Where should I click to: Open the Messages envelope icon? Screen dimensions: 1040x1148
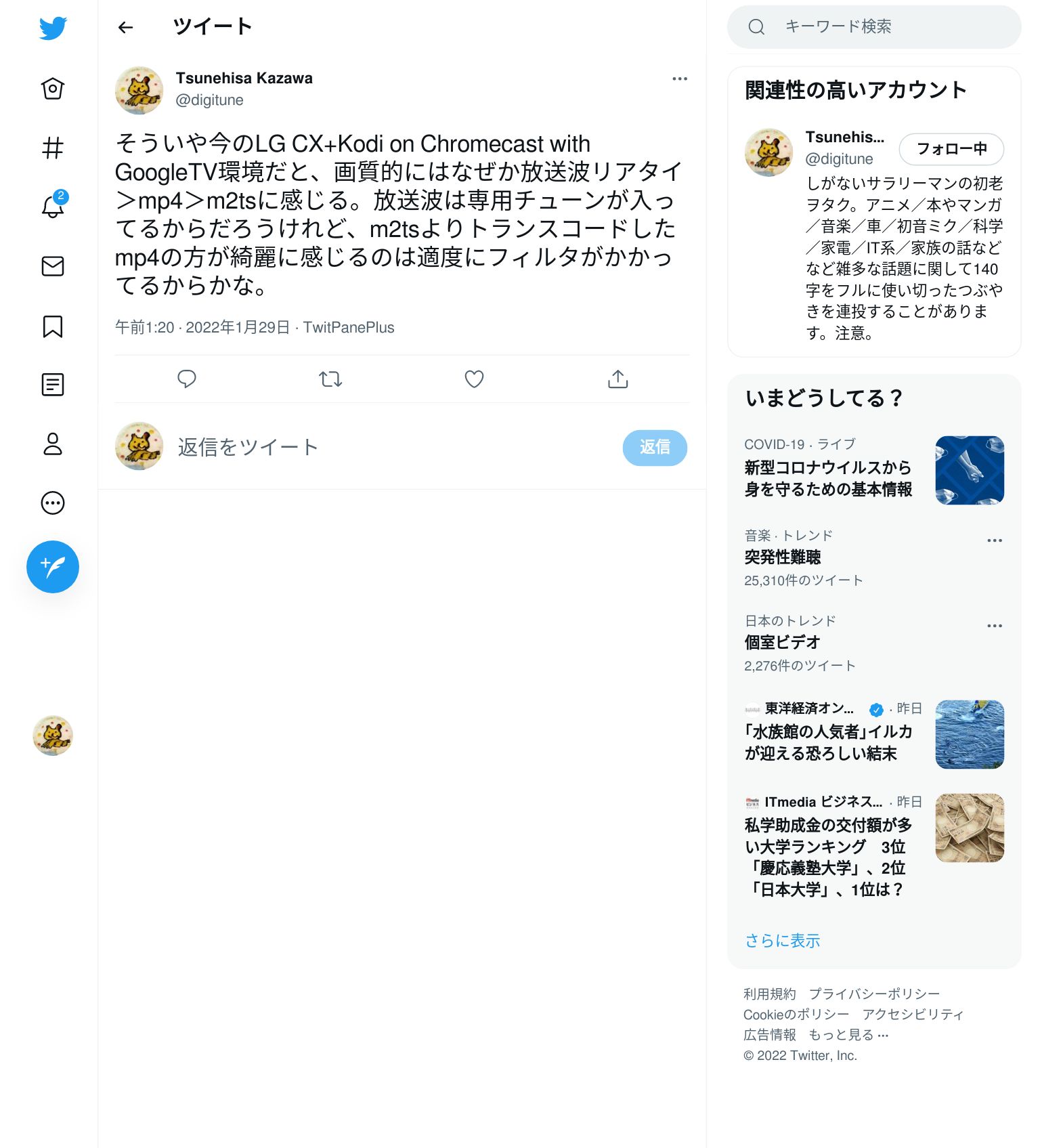[53, 266]
